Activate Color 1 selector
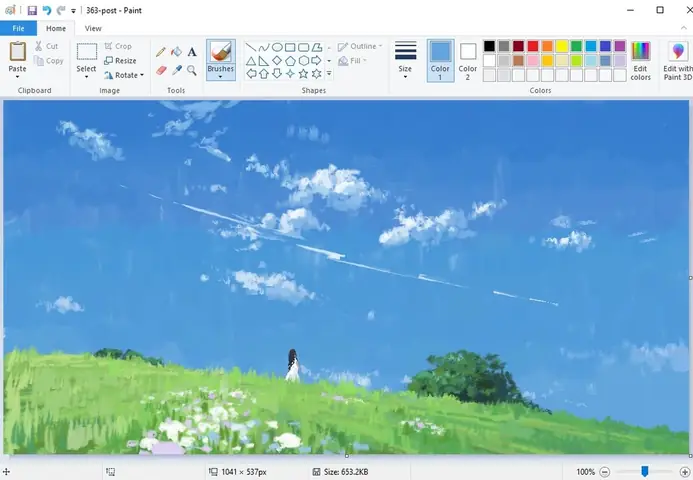 [440, 61]
